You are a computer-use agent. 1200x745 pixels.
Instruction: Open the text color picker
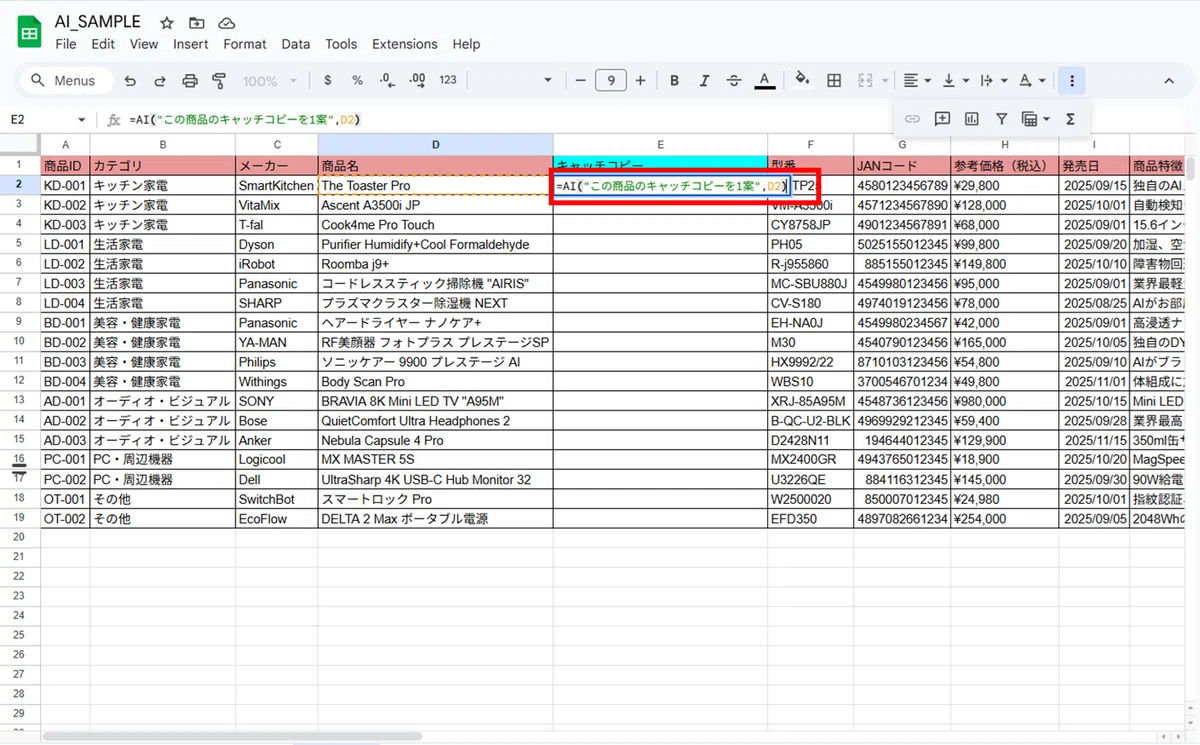coord(765,81)
